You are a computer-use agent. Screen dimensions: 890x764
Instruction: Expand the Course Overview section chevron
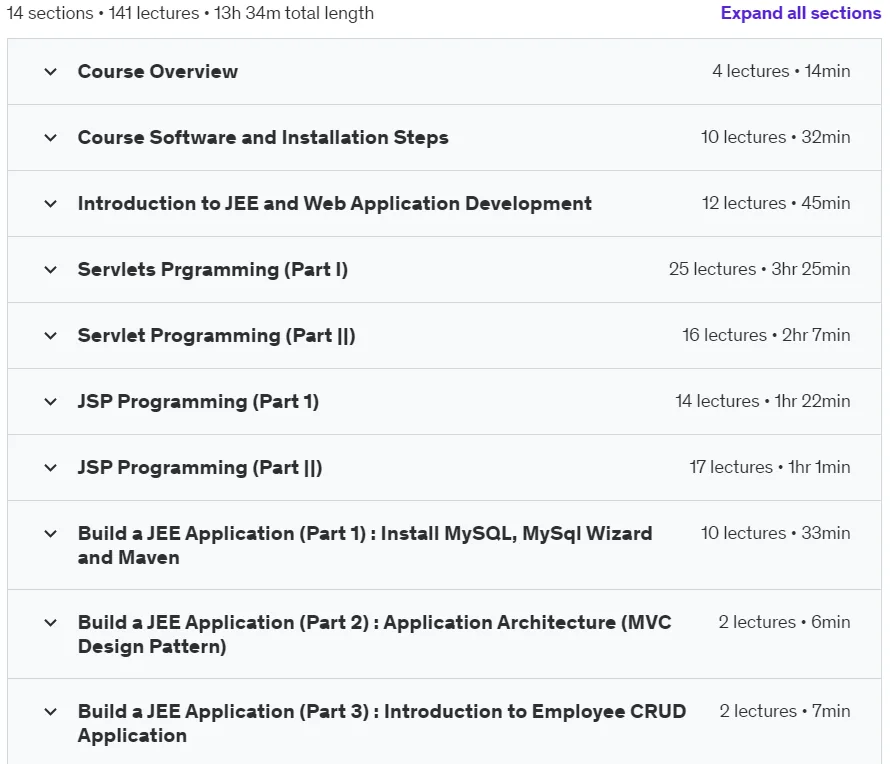click(x=51, y=72)
